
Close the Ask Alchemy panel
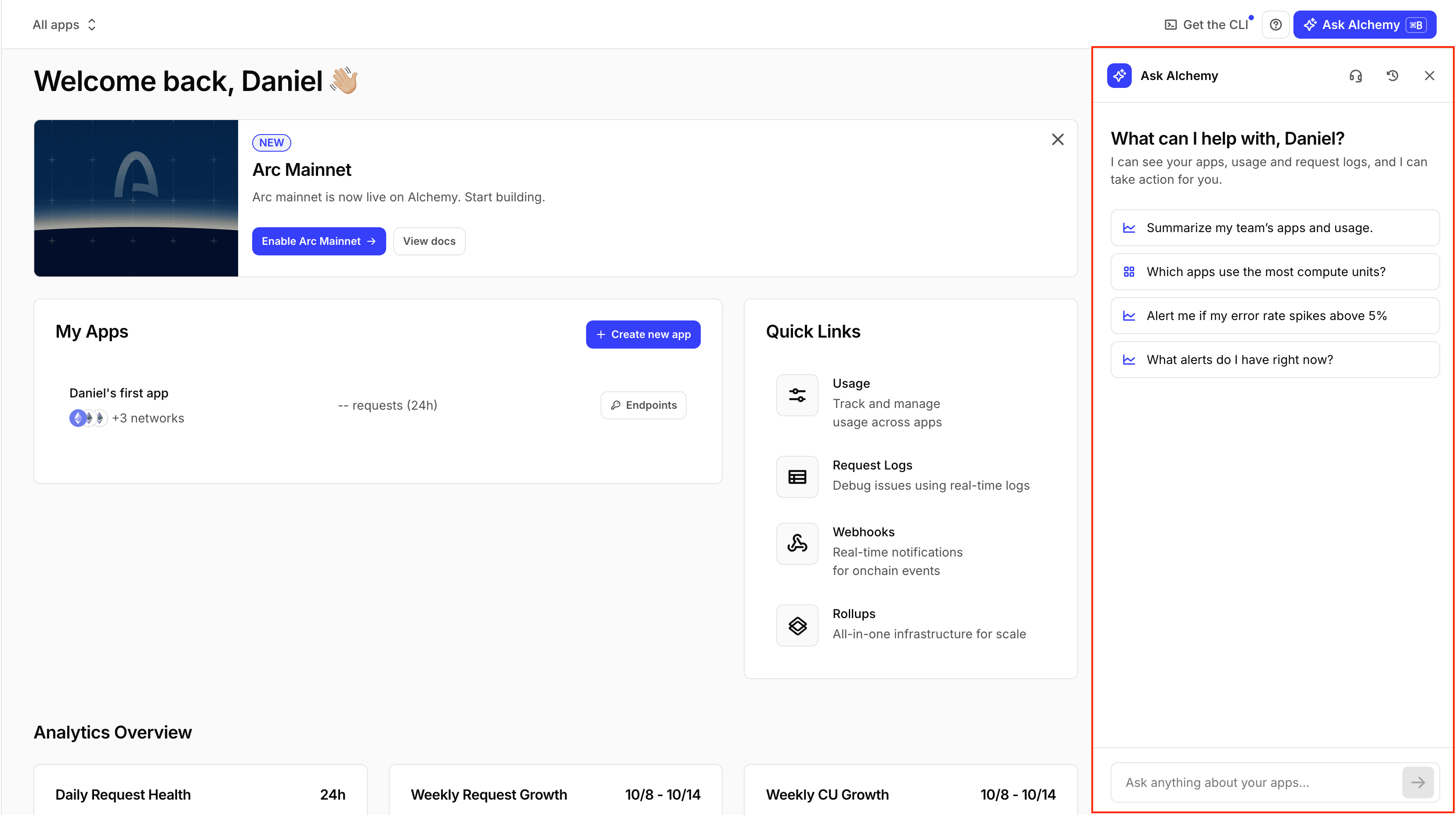[1430, 76]
